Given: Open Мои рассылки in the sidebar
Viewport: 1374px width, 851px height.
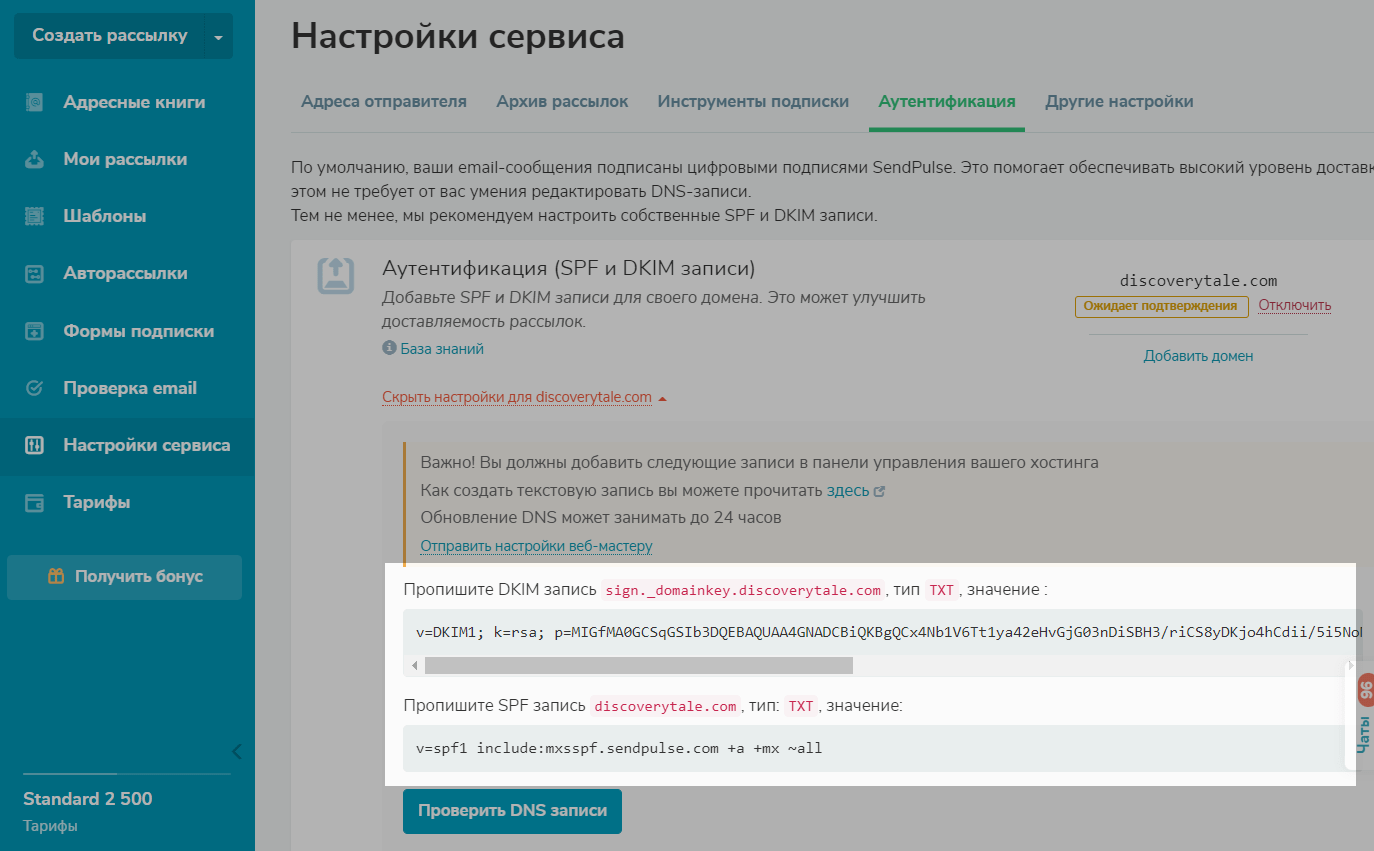Looking at the screenshot, I should pyautogui.click(x=127, y=159).
